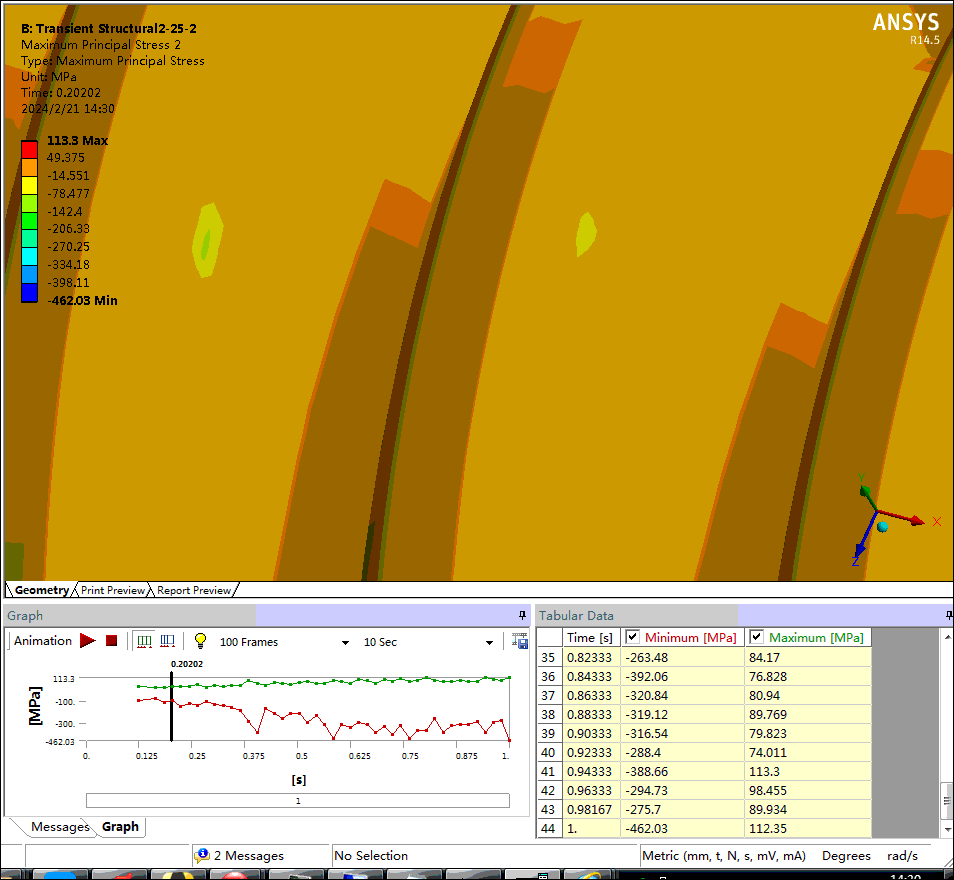The image size is (954, 880).
Task: Click the last red minimum point on graph
Action: [x=509, y=741]
